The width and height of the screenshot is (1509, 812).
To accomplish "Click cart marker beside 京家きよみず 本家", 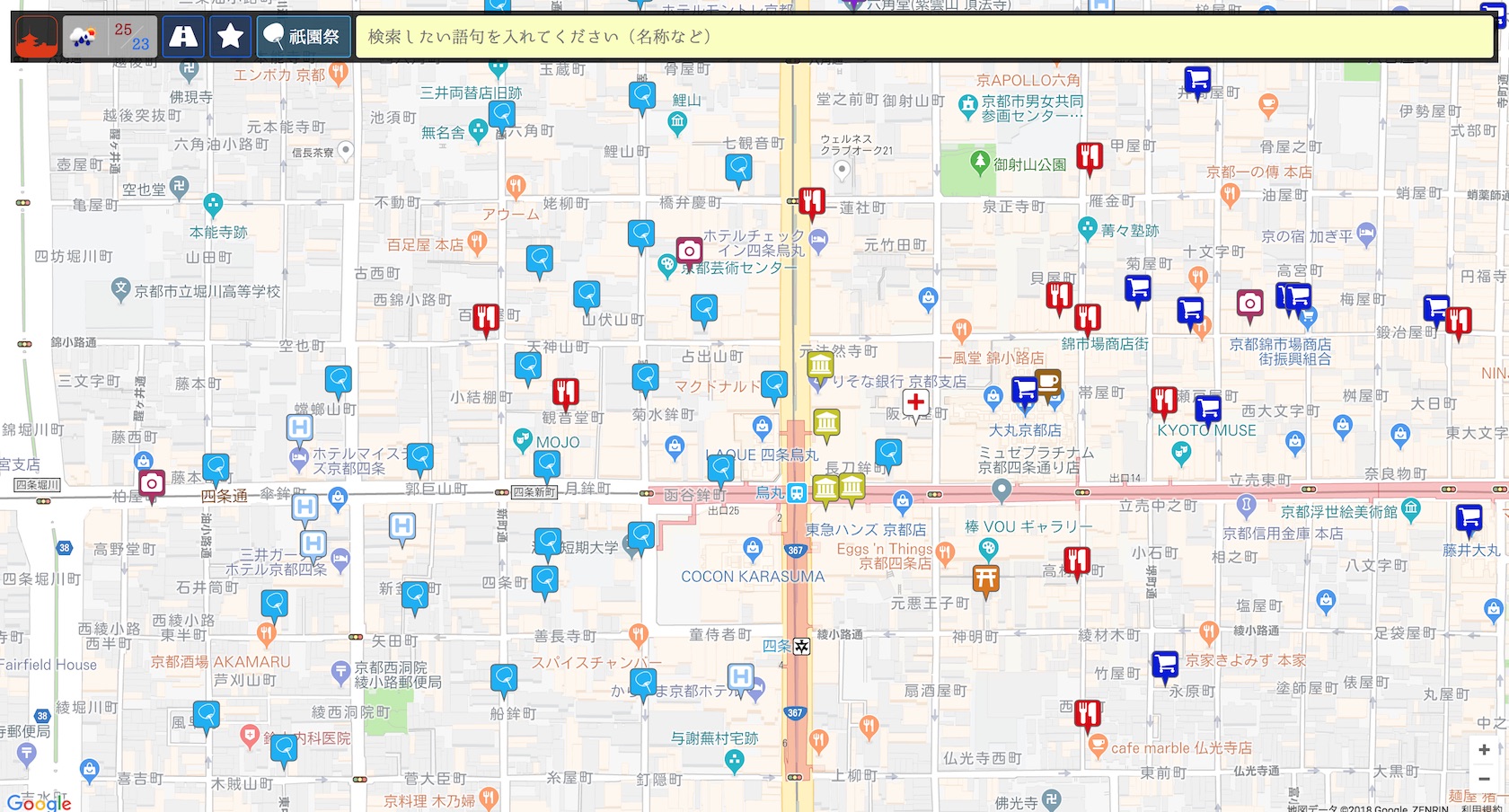I will [1165, 665].
